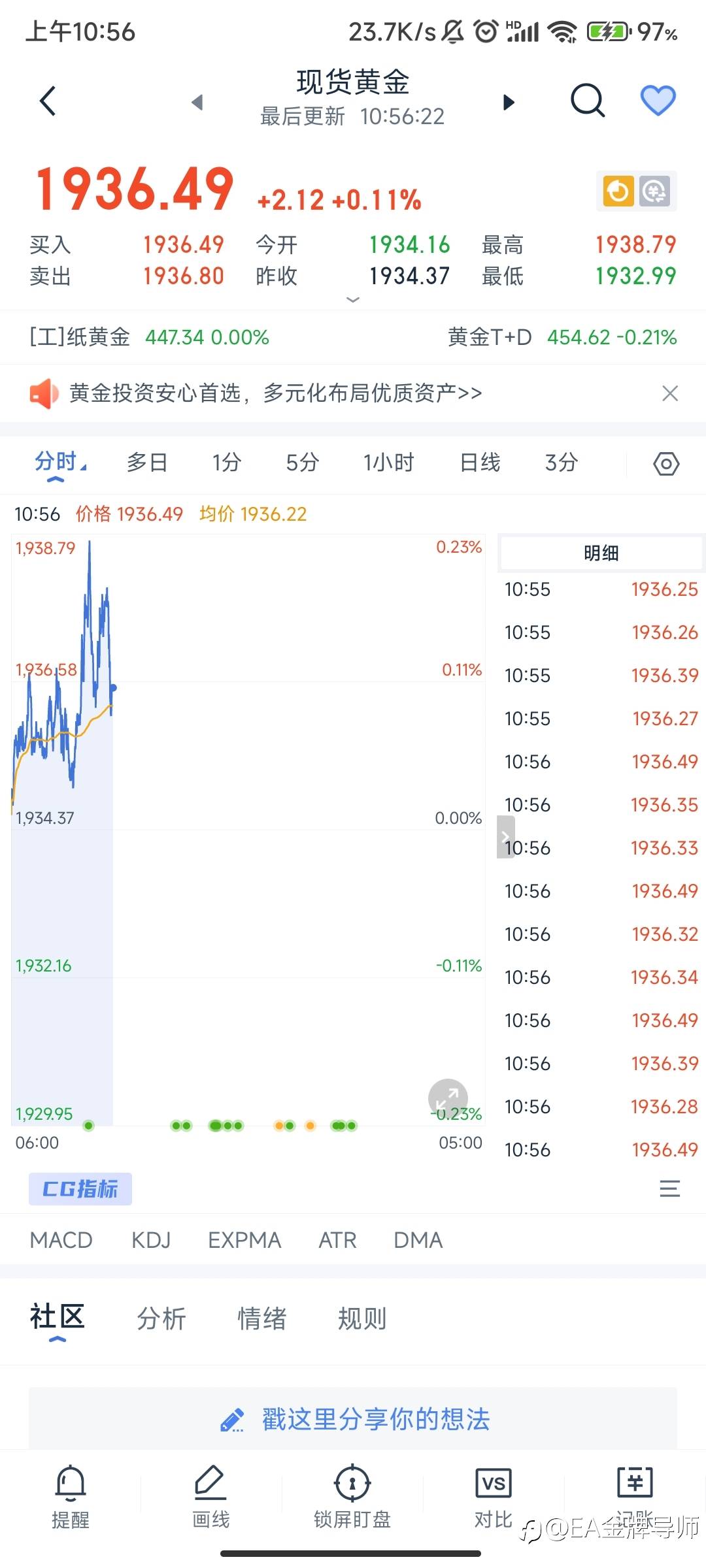Image resolution: width=706 pixels, height=1568 pixels.
Task: Tap 戳这里分享你的想法 button
Action: (x=353, y=1419)
